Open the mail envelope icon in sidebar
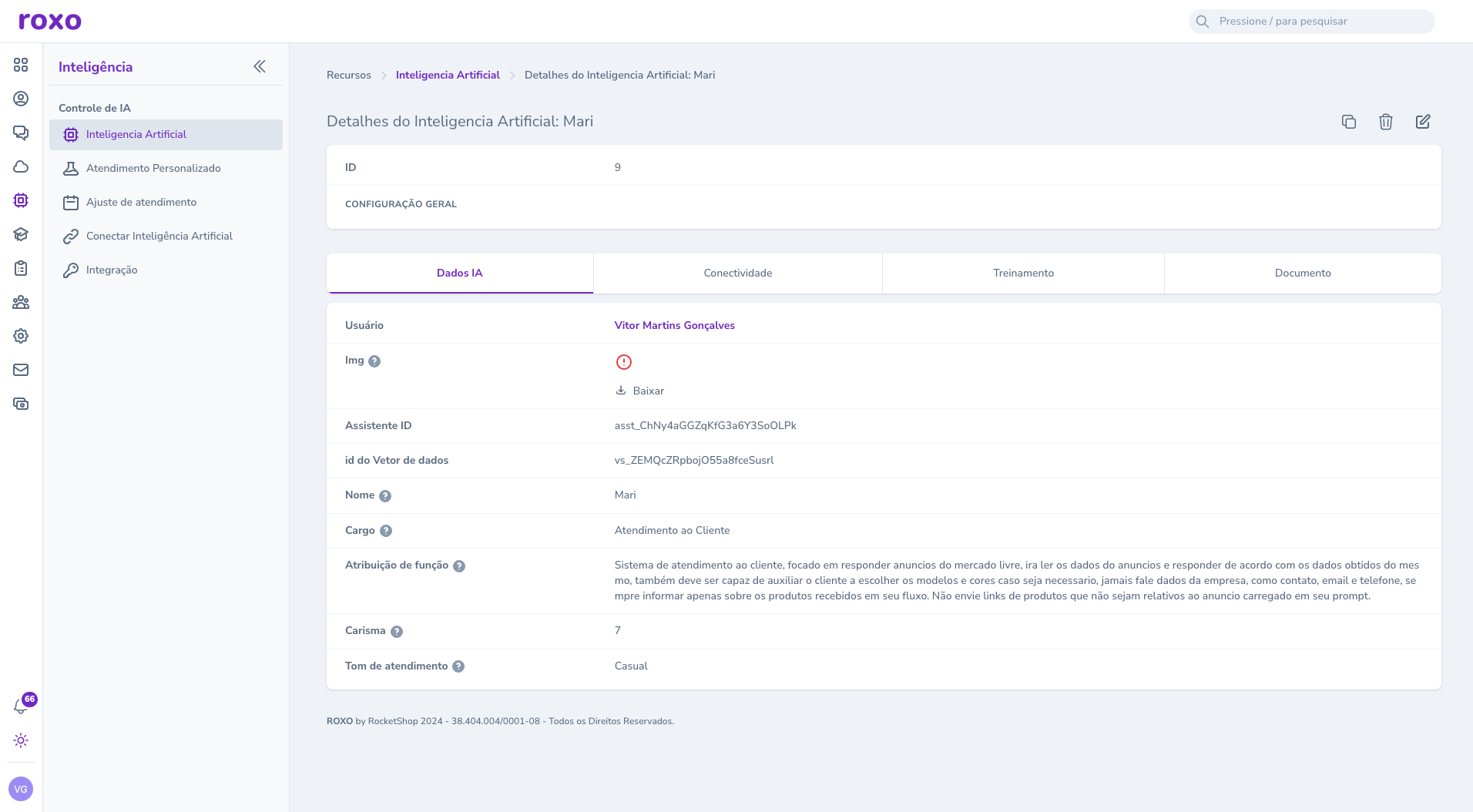The image size is (1473, 812). (21, 370)
